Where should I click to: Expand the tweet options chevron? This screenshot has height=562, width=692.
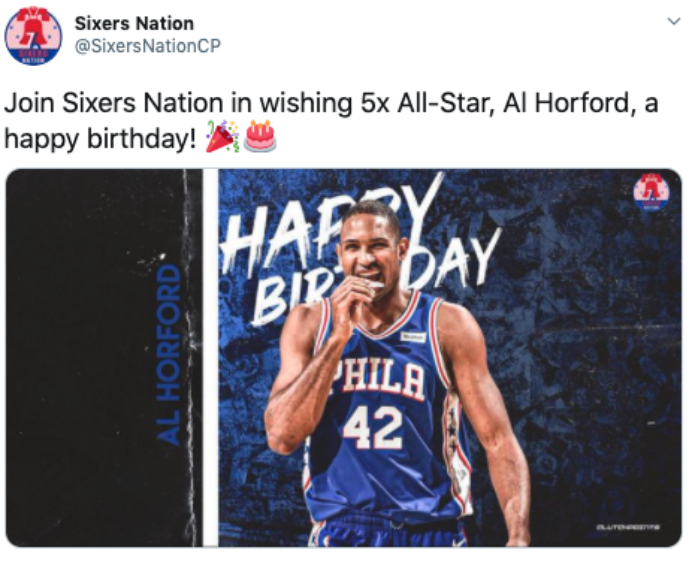tap(672, 21)
